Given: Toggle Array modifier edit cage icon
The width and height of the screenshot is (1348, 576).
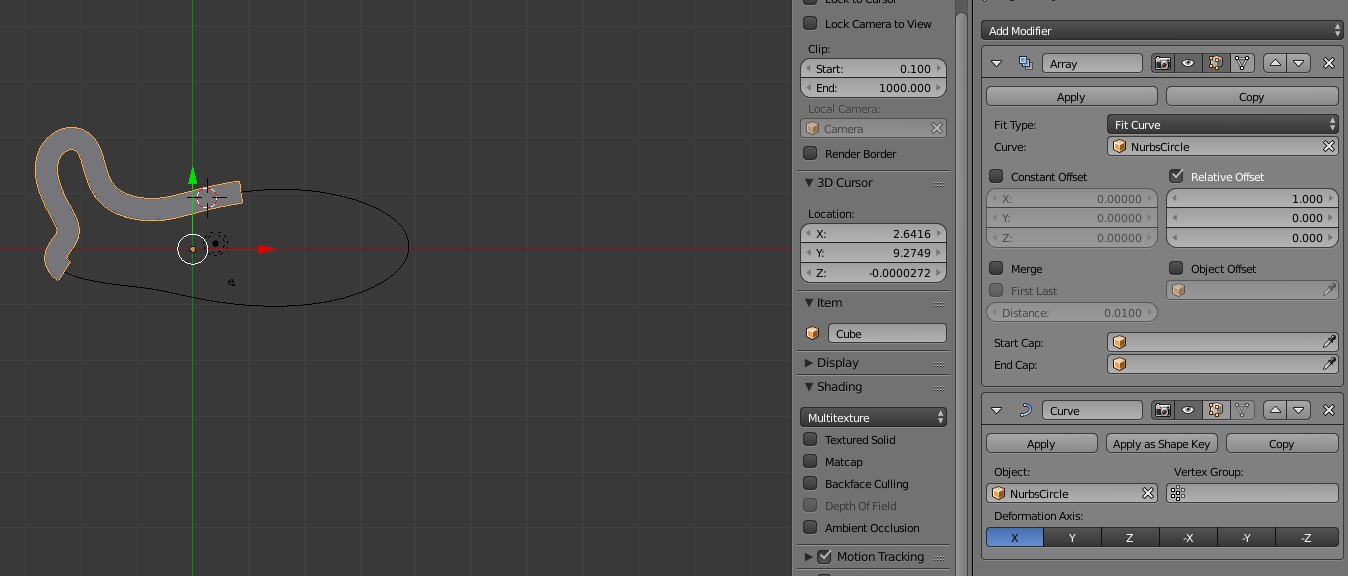Looking at the screenshot, I should 1242,63.
